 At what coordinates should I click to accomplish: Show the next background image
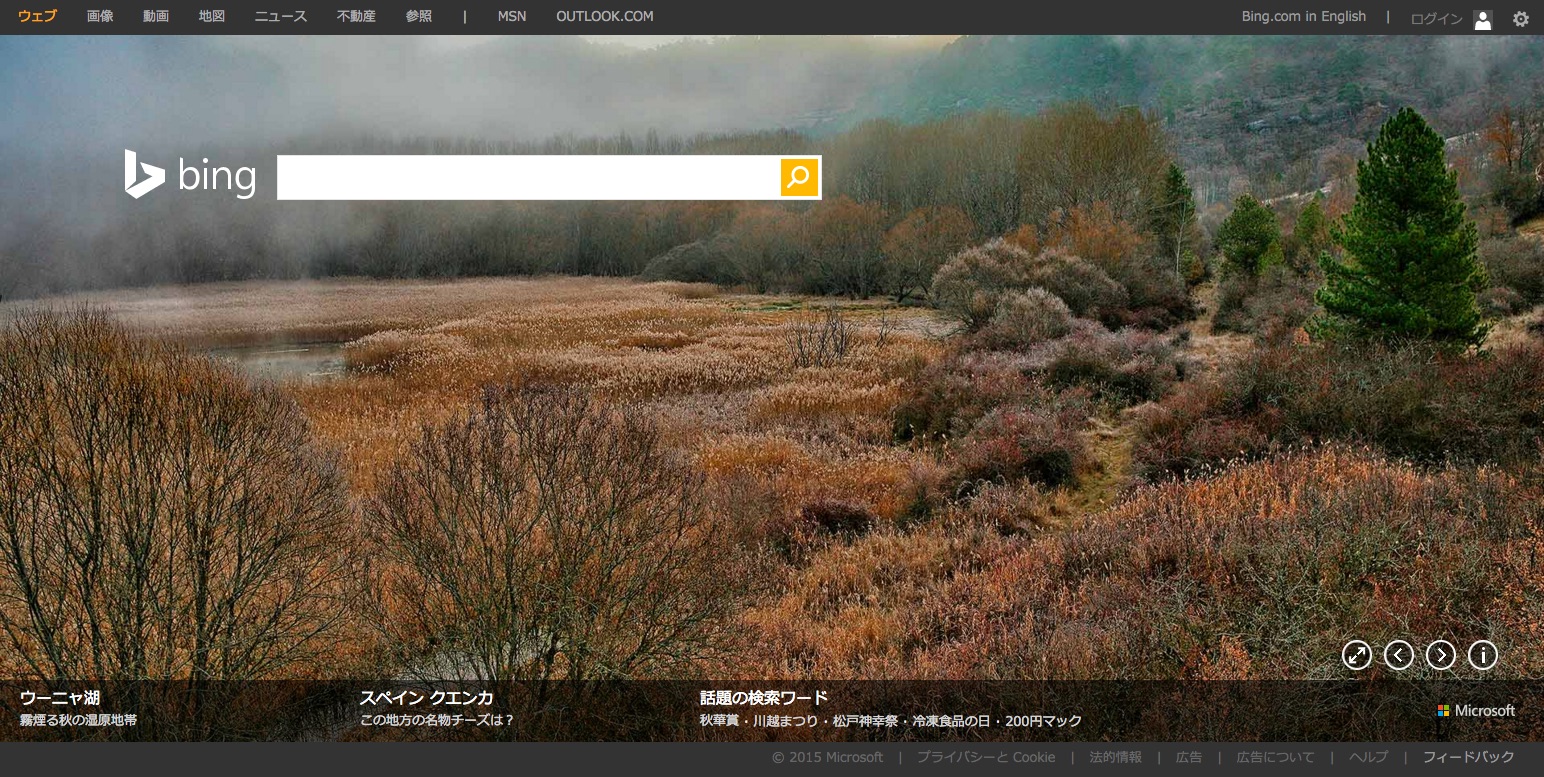(x=1440, y=655)
